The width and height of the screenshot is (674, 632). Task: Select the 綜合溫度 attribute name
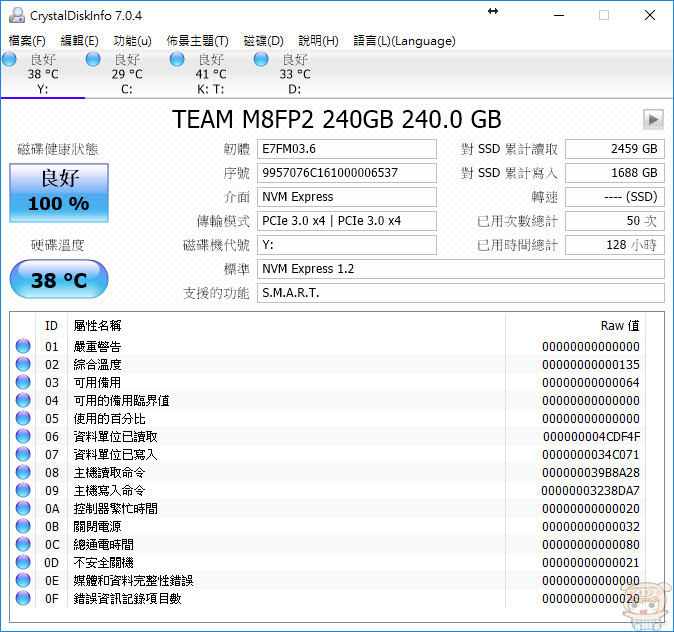click(x=97, y=365)
